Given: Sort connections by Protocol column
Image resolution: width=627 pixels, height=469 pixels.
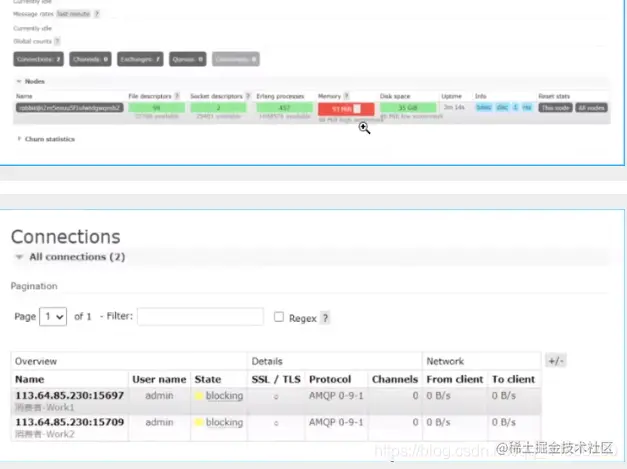Looking at the screenshot, I should point(330,379).
